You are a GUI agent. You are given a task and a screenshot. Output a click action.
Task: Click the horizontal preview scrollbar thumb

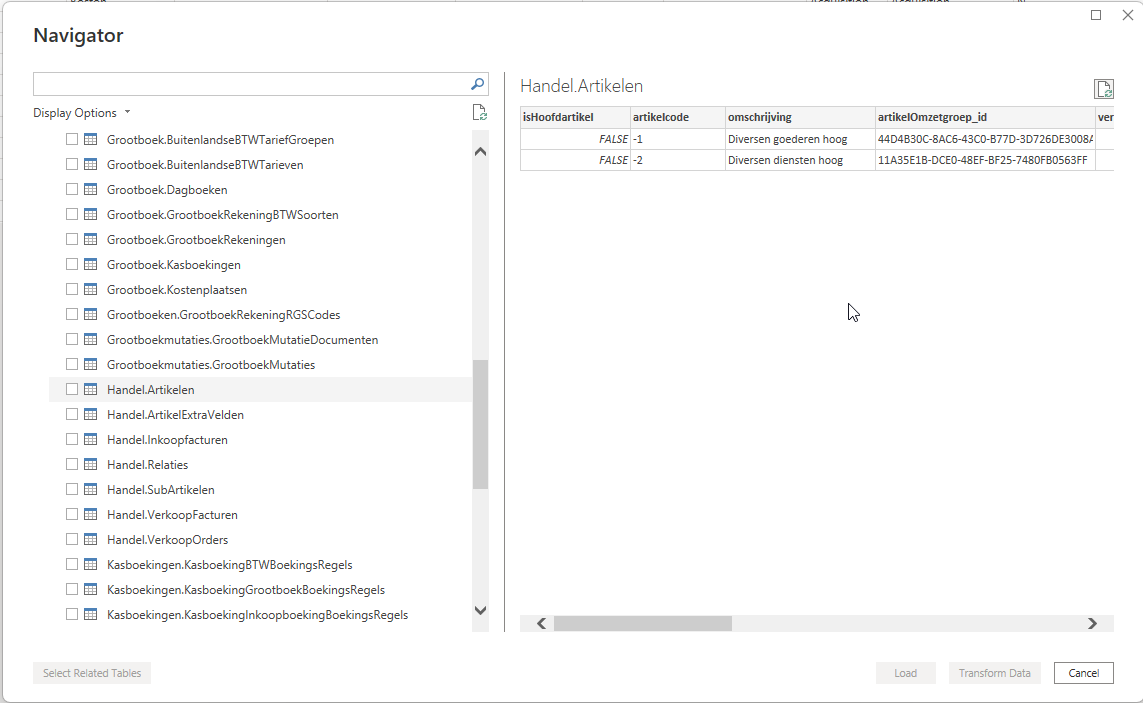[642, 623]
